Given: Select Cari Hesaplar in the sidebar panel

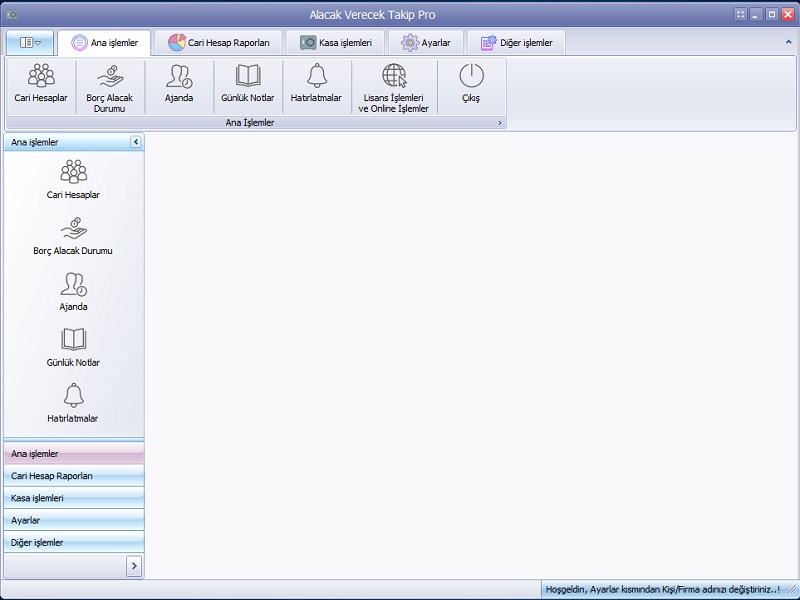Looking at the screenshot, I should (x=73, y=179).
